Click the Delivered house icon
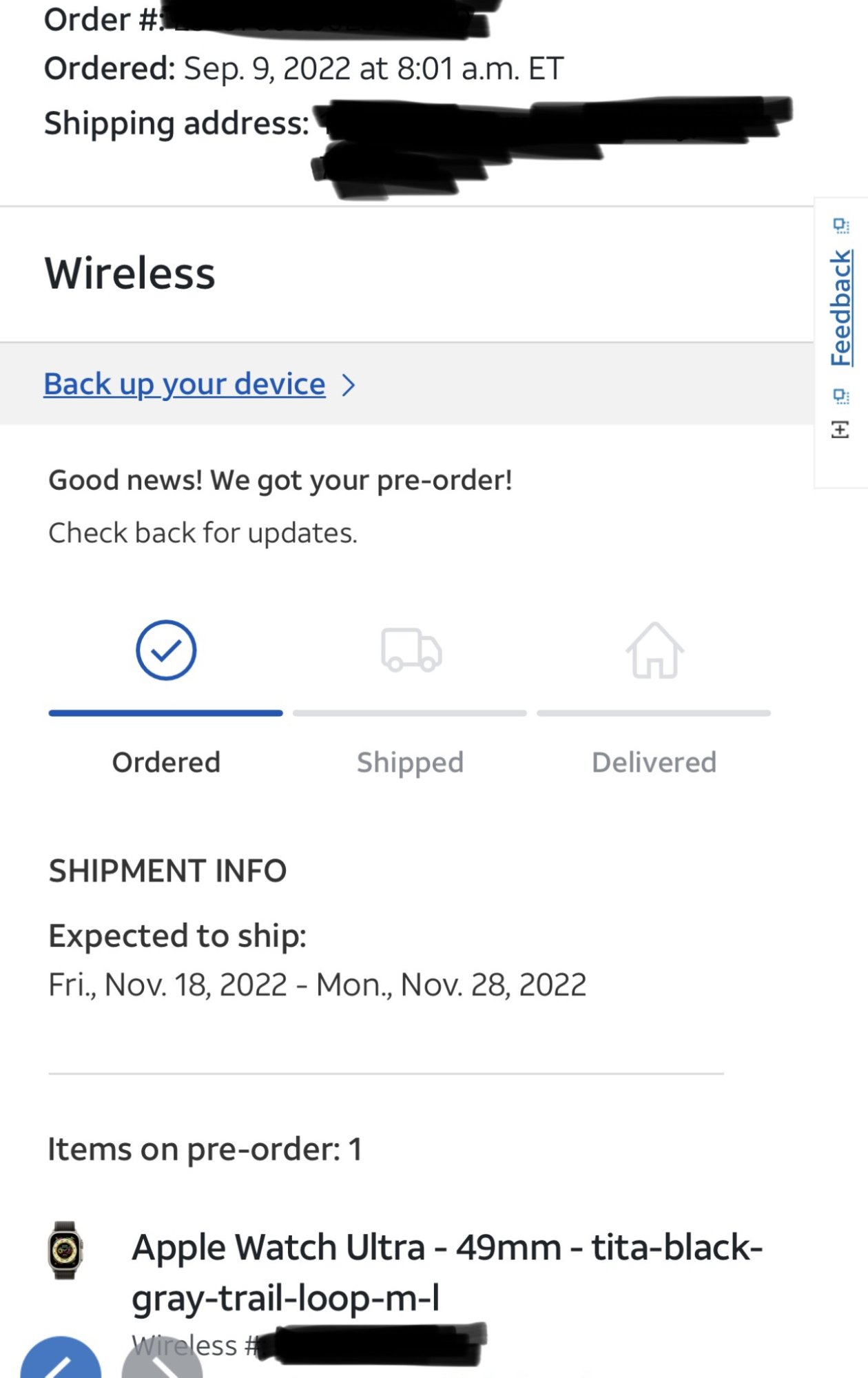868x1378 pixels. (x=654, y=650)
